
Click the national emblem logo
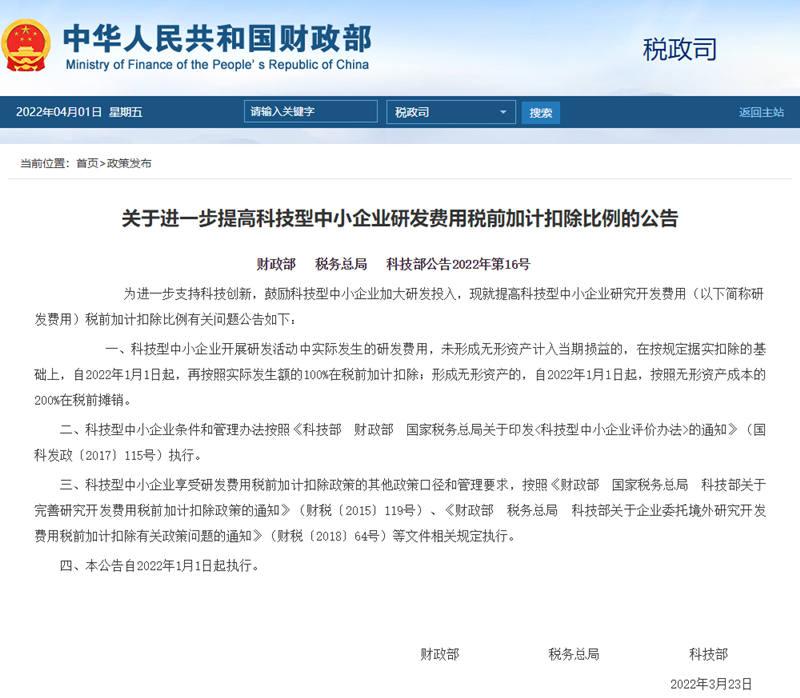coord(27,45)
